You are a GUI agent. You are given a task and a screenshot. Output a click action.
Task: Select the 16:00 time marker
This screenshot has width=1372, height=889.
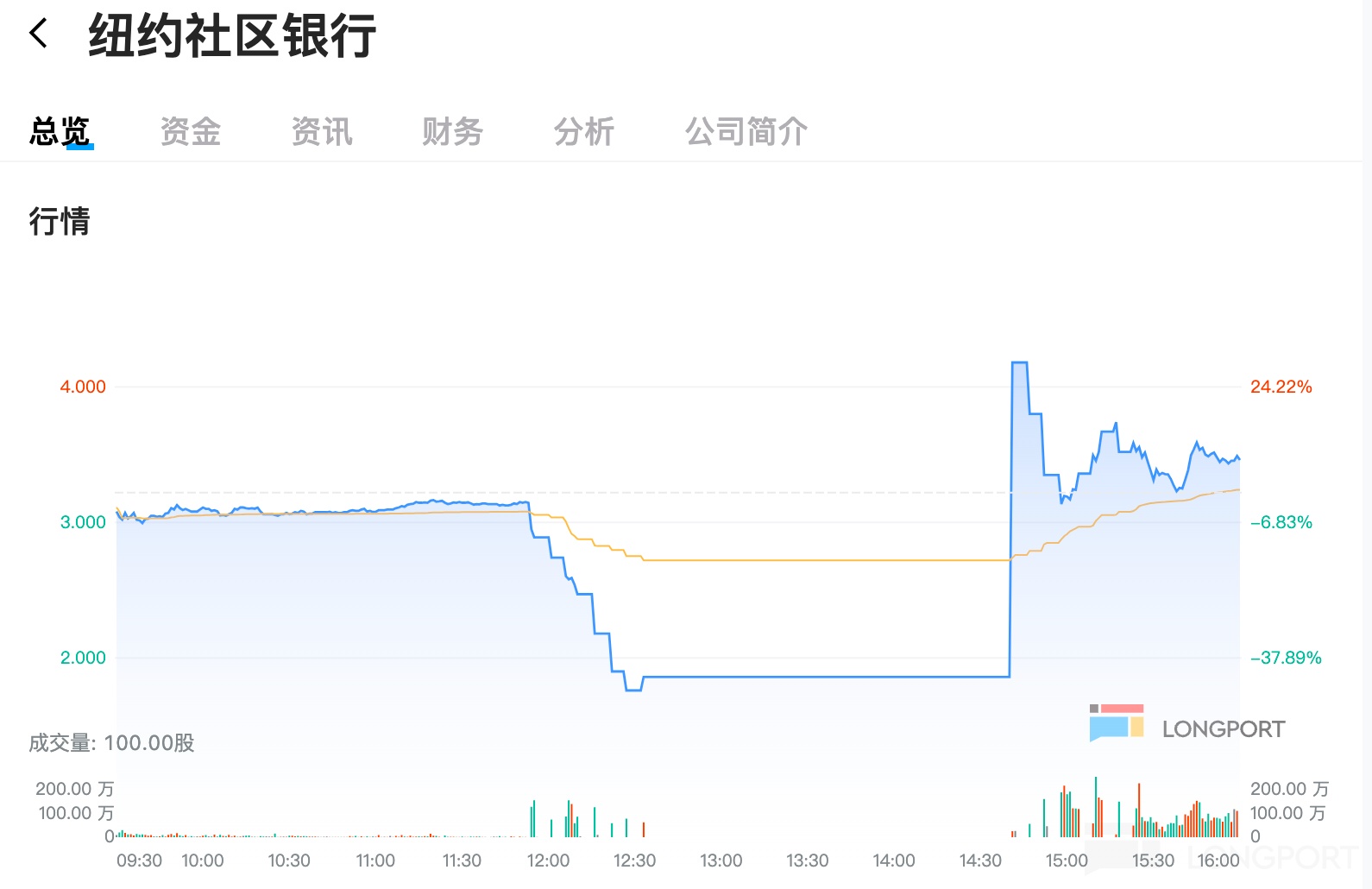click(1218, 861)
